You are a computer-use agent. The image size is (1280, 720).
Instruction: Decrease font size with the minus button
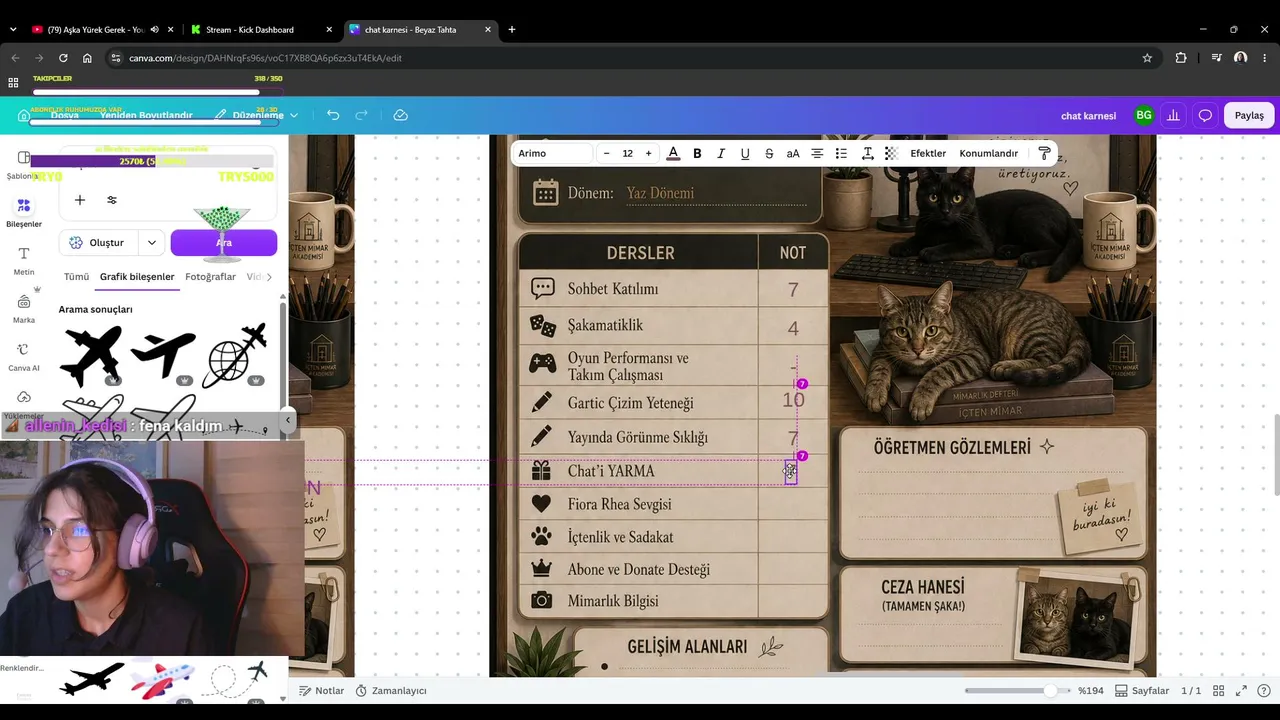606,153
